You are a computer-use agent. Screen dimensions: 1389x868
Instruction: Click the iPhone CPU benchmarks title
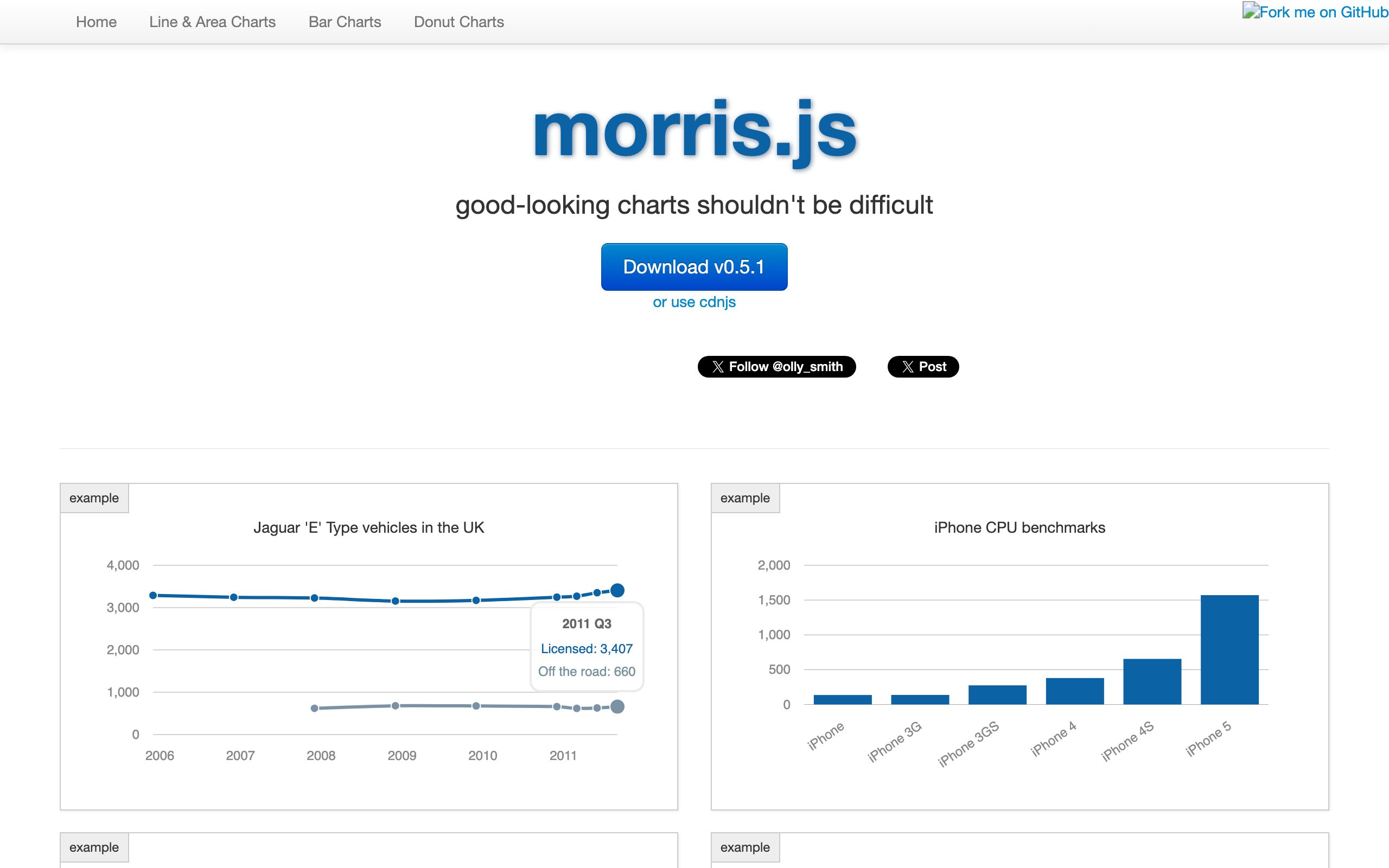click(1020, 527)
